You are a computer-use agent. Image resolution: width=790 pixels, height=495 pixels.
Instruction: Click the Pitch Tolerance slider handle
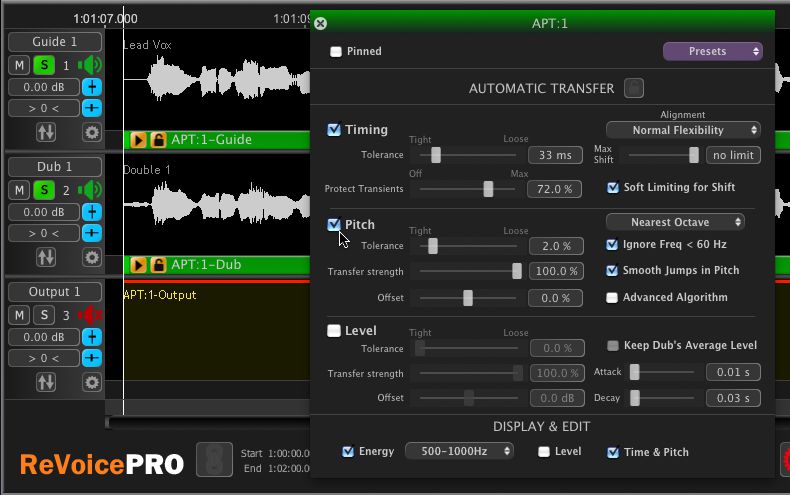(433, 246)
